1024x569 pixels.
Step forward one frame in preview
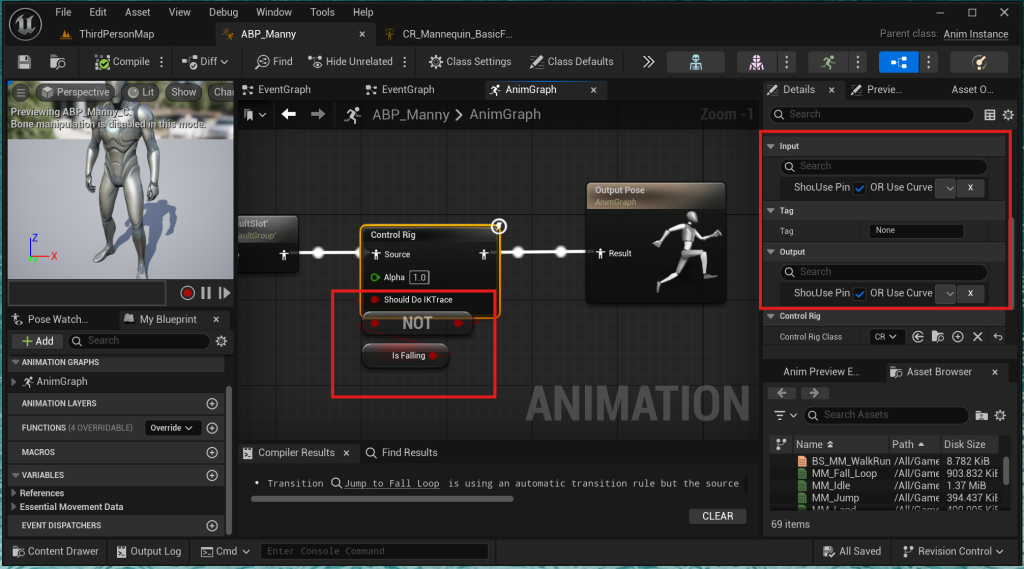(225, 293)
